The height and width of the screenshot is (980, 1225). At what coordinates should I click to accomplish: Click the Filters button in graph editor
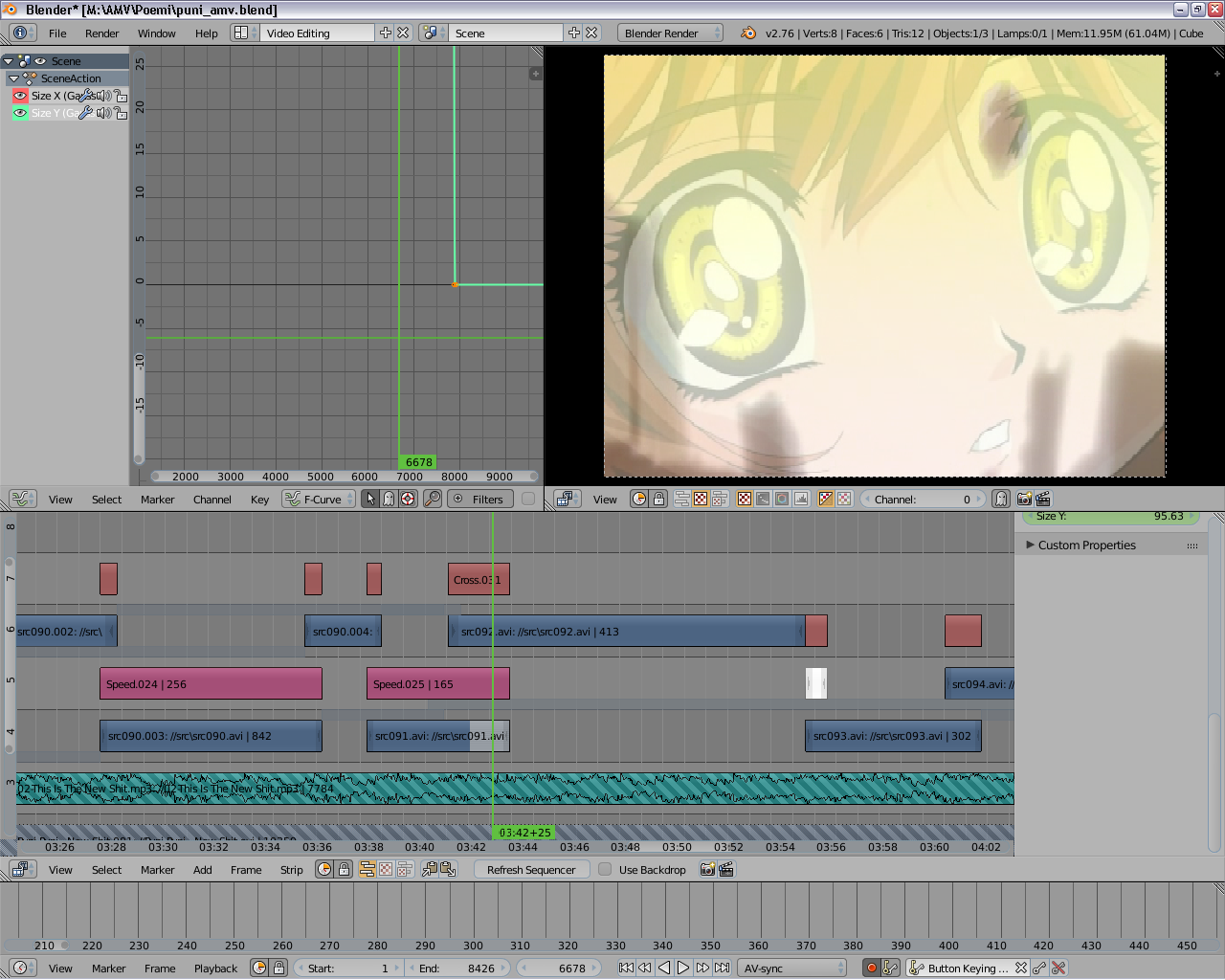pyautogui.click(x=479, y=499)
